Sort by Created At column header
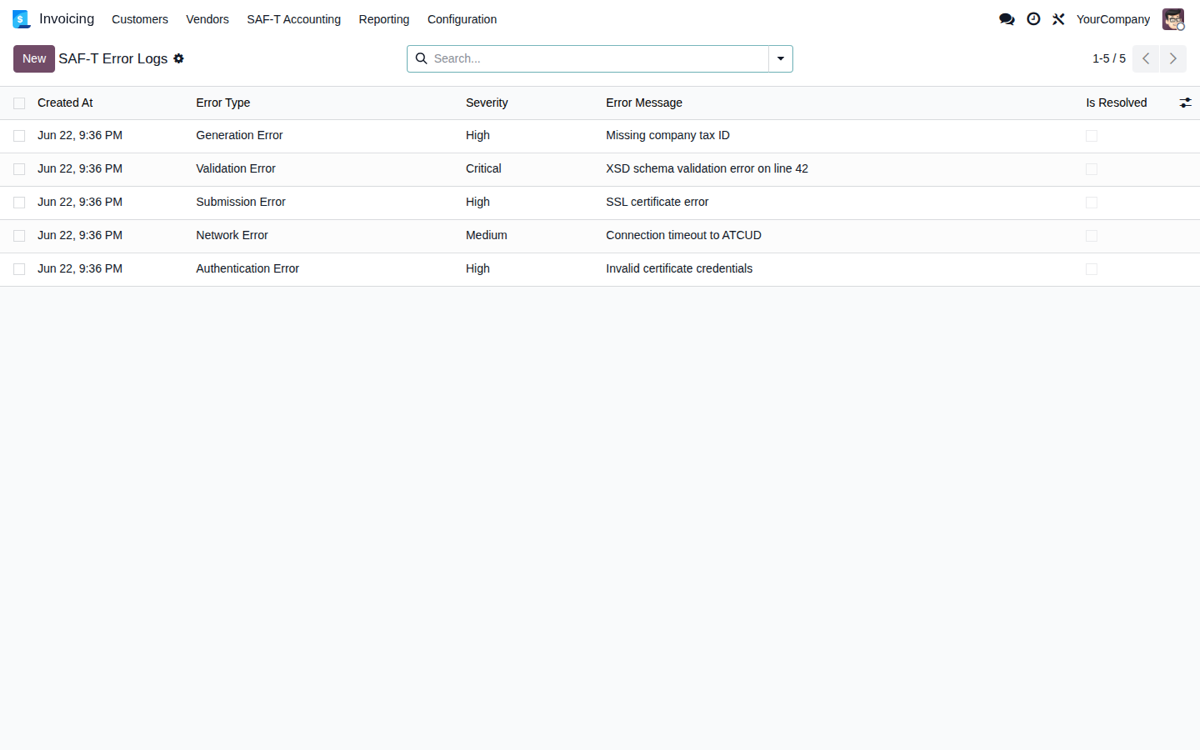Viewport: 1200px width, 750px height. click(65, 103)
